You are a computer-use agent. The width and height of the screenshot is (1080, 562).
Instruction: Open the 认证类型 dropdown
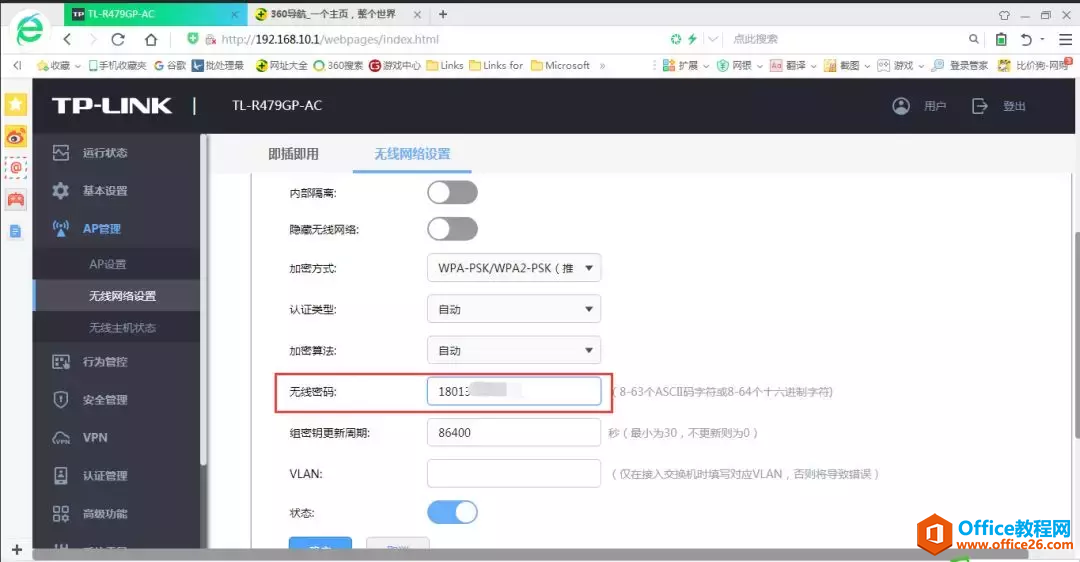click(x=514, y=309)
